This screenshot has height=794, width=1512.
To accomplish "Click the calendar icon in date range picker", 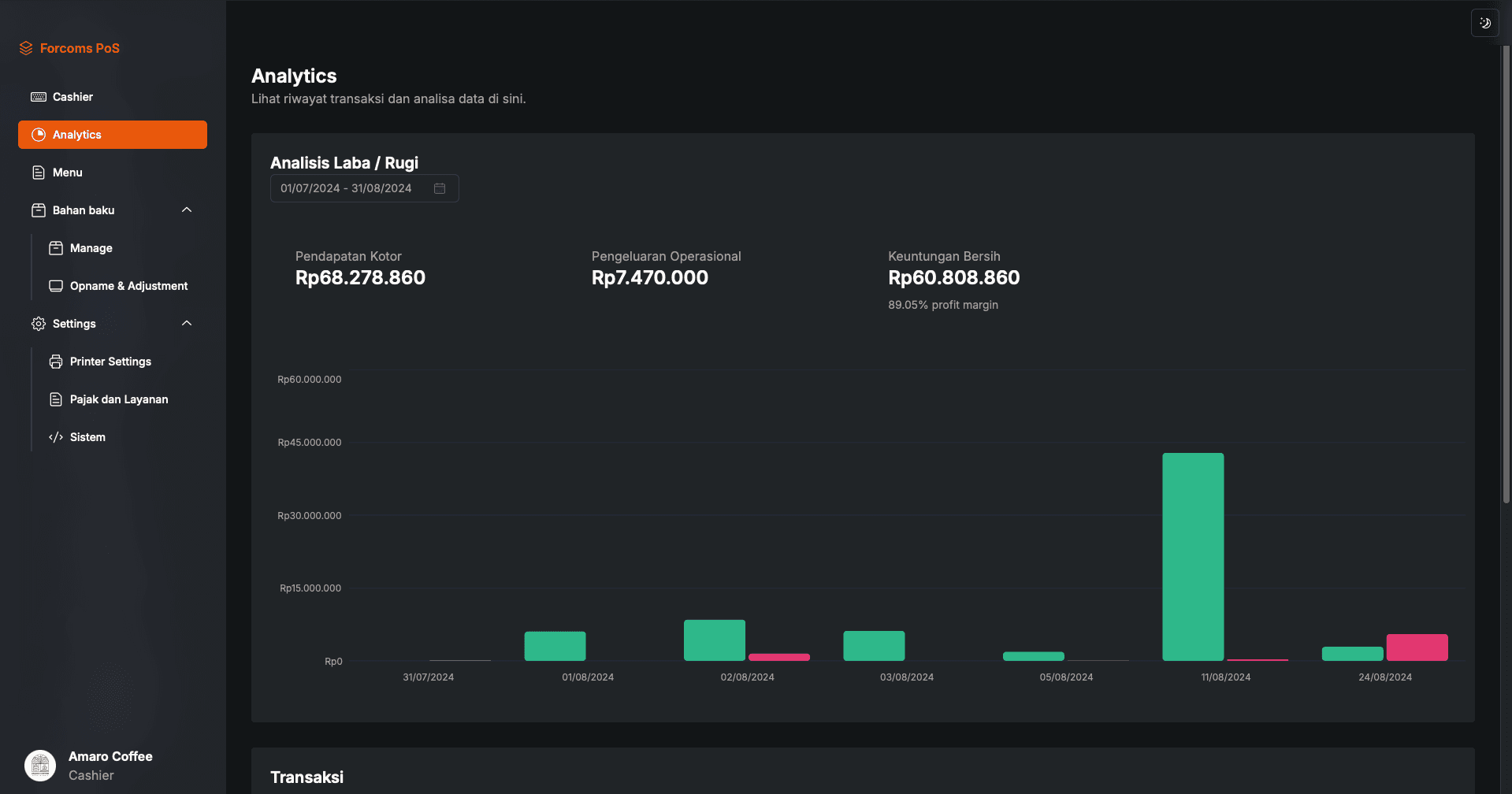I will tap(440, 188).
